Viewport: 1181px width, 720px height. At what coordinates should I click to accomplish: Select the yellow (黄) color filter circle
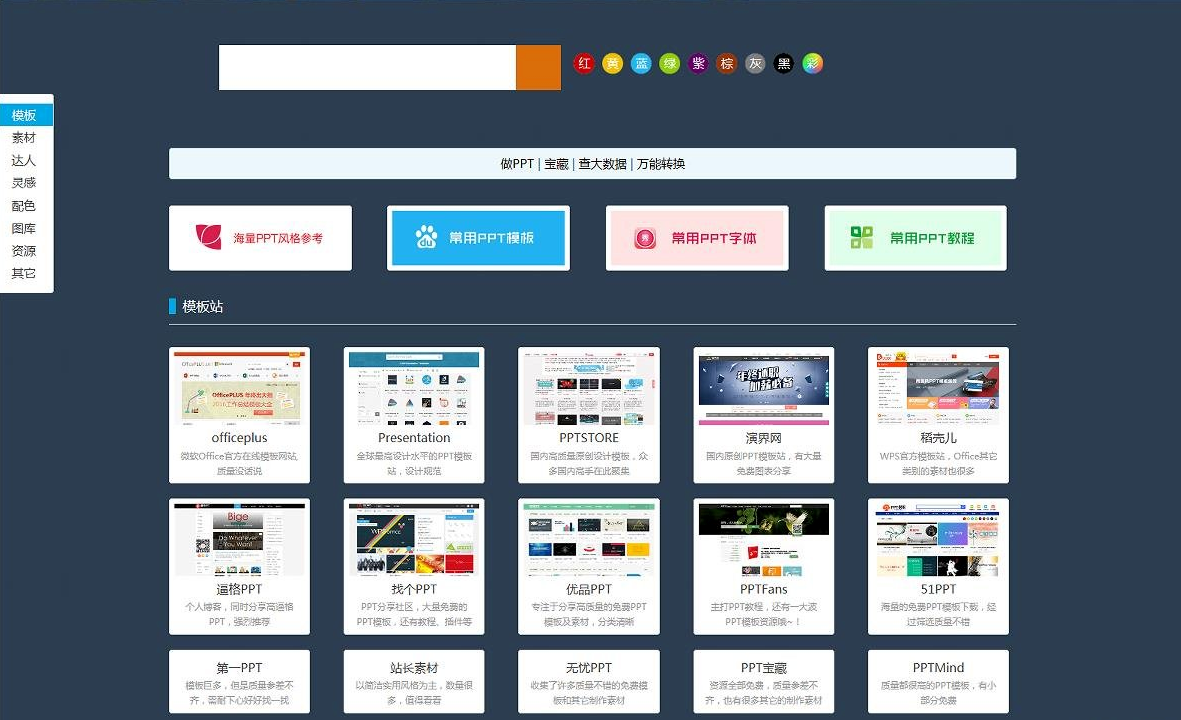point(613,63)
